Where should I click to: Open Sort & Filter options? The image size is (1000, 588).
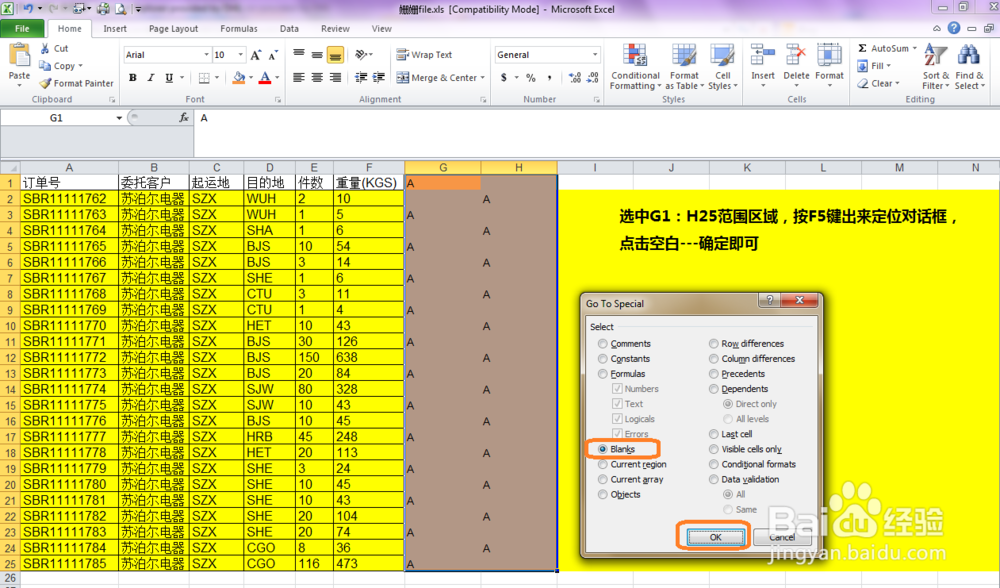click(x=935, y=67)
